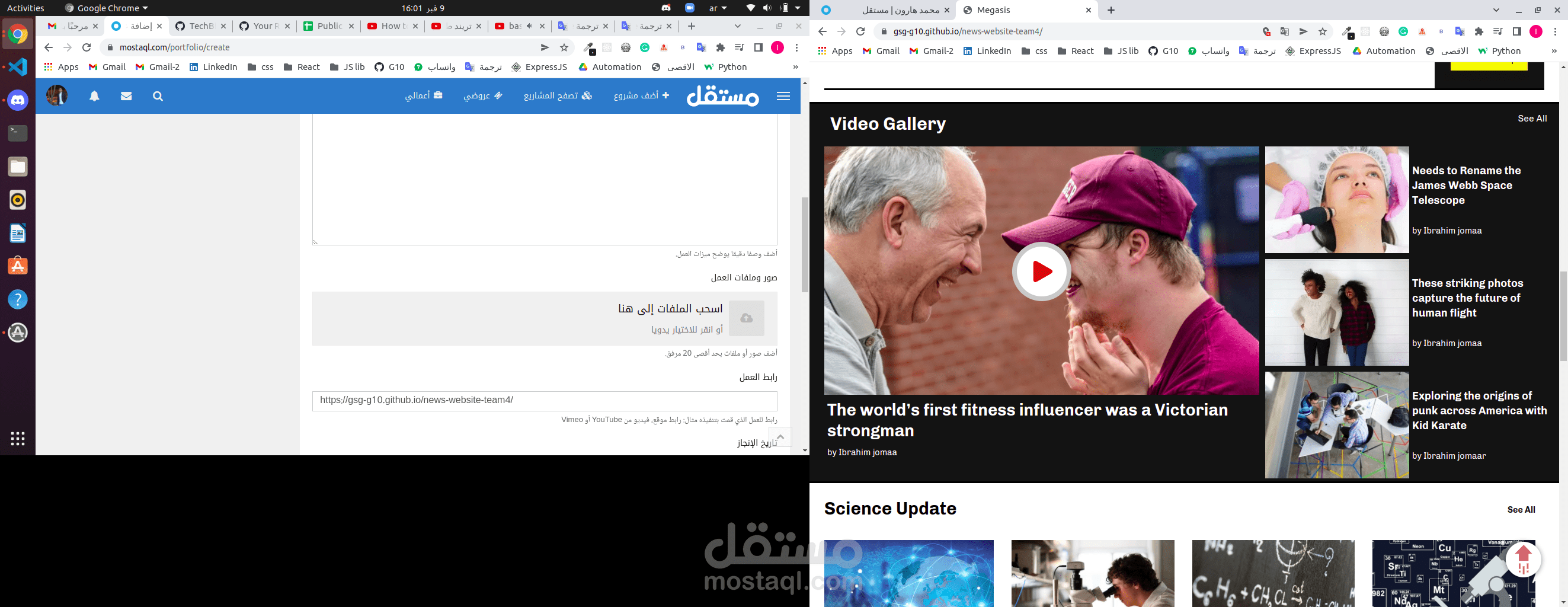Open the Mostaql hamburger menu

[783, 96]
